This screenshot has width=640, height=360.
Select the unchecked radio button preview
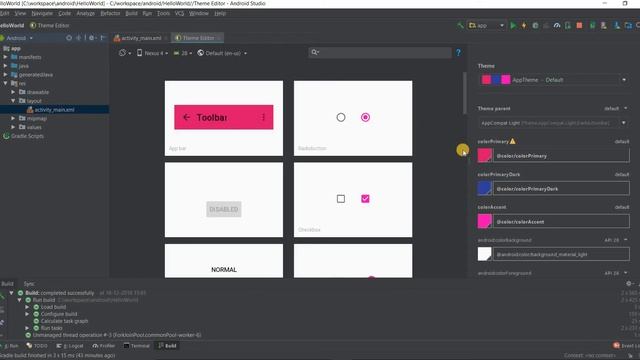coord(341,118)
